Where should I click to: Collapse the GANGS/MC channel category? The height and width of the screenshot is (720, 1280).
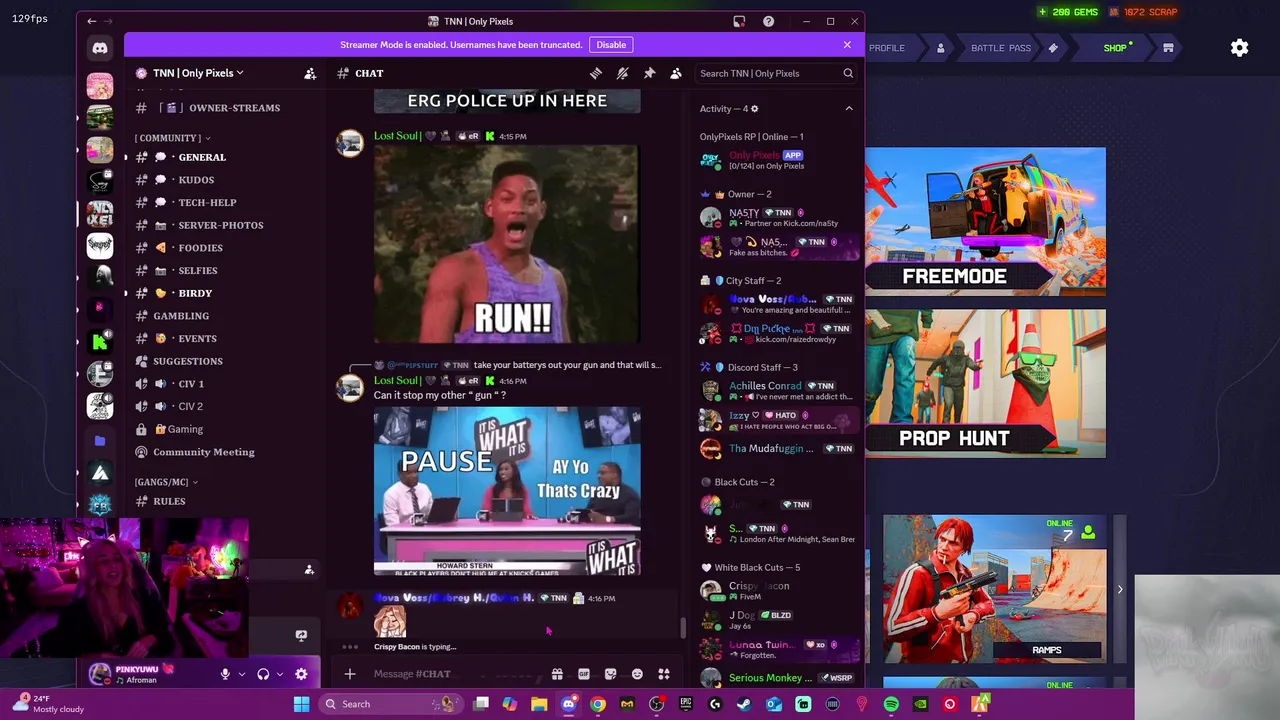coord(165,482)
